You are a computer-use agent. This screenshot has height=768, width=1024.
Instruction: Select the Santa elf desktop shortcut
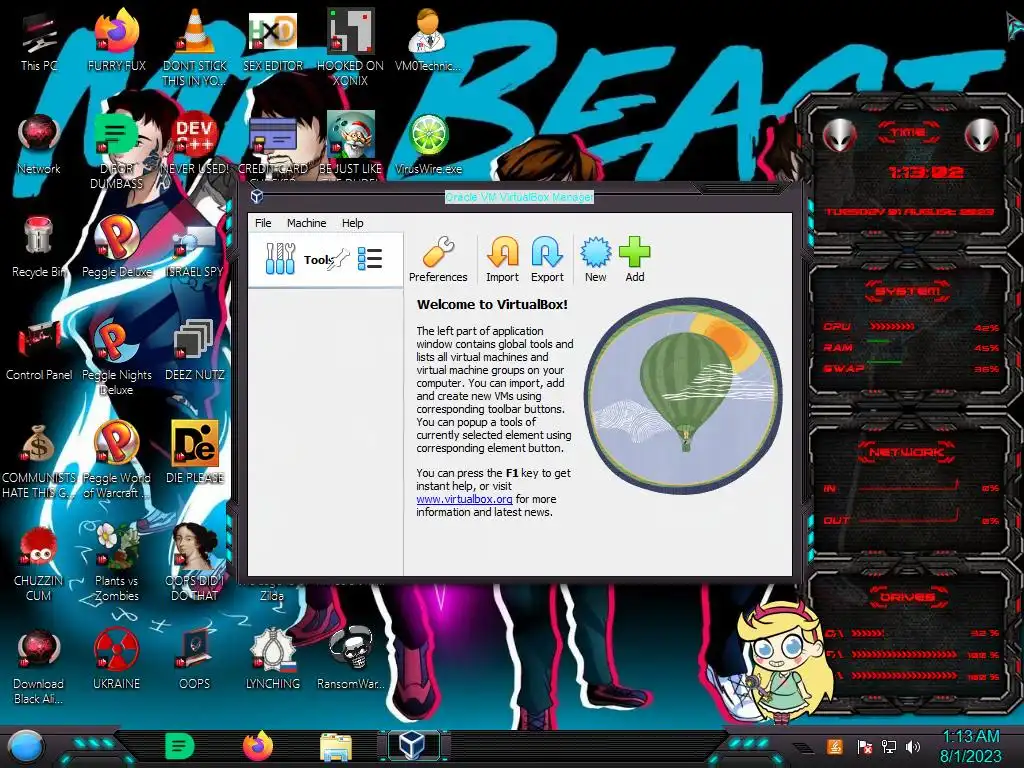coord(351,147)
